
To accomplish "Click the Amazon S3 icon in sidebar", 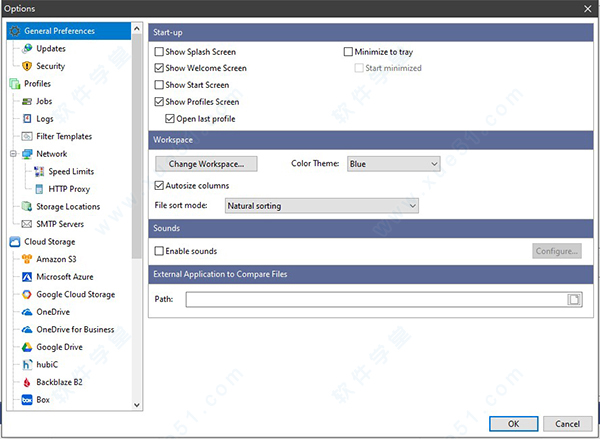I will [27, 259].
